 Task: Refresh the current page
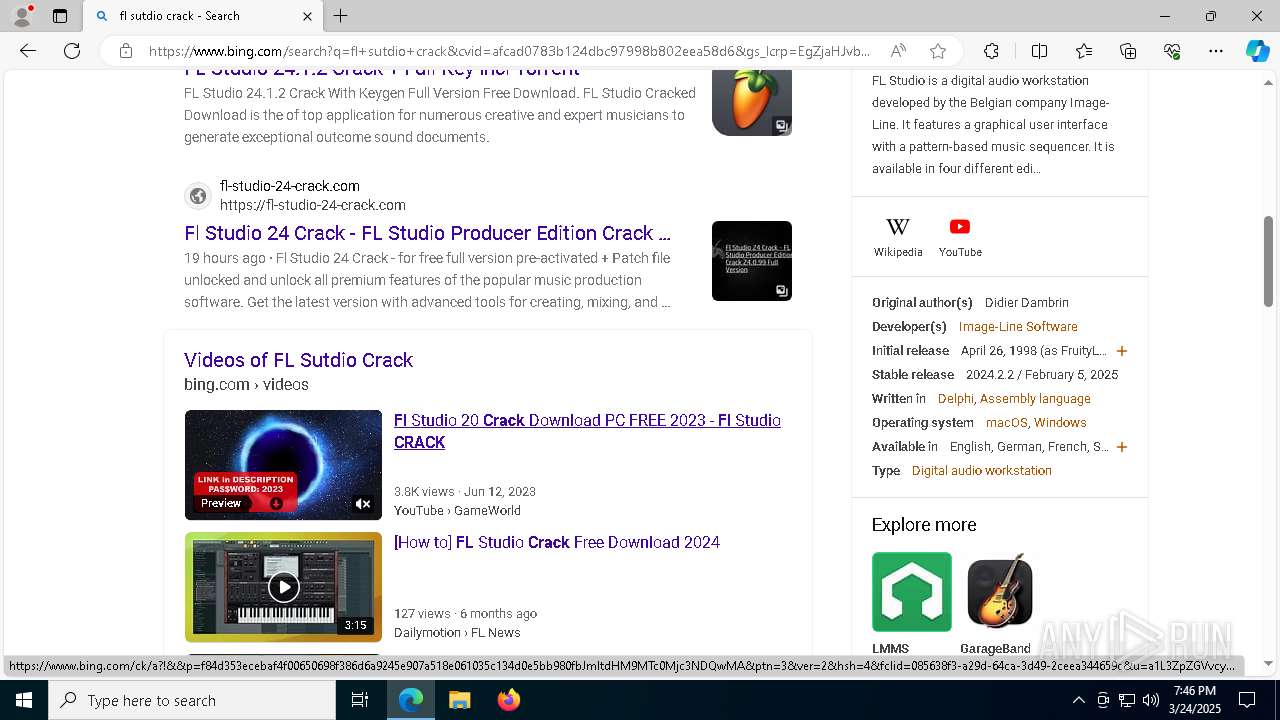[x=72, y=51]
